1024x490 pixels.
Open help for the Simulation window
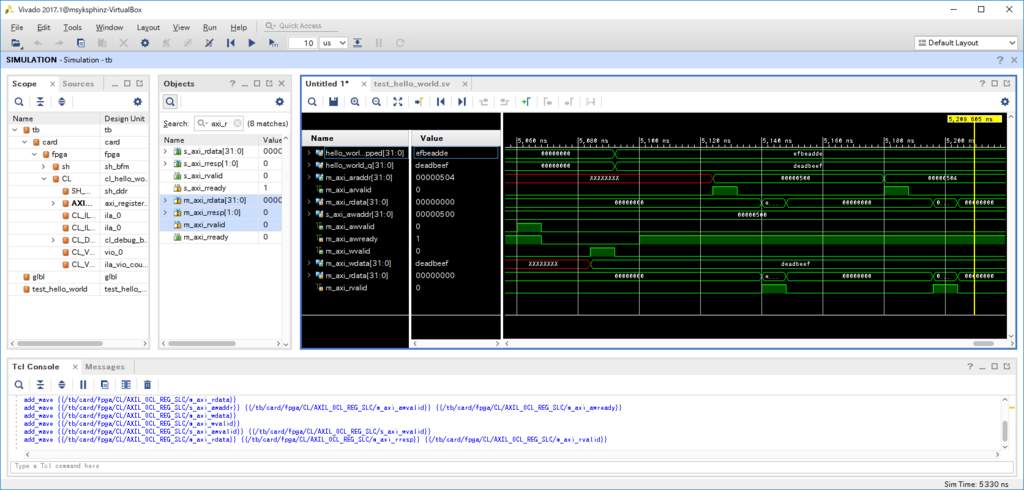(x=1000, y=59)
